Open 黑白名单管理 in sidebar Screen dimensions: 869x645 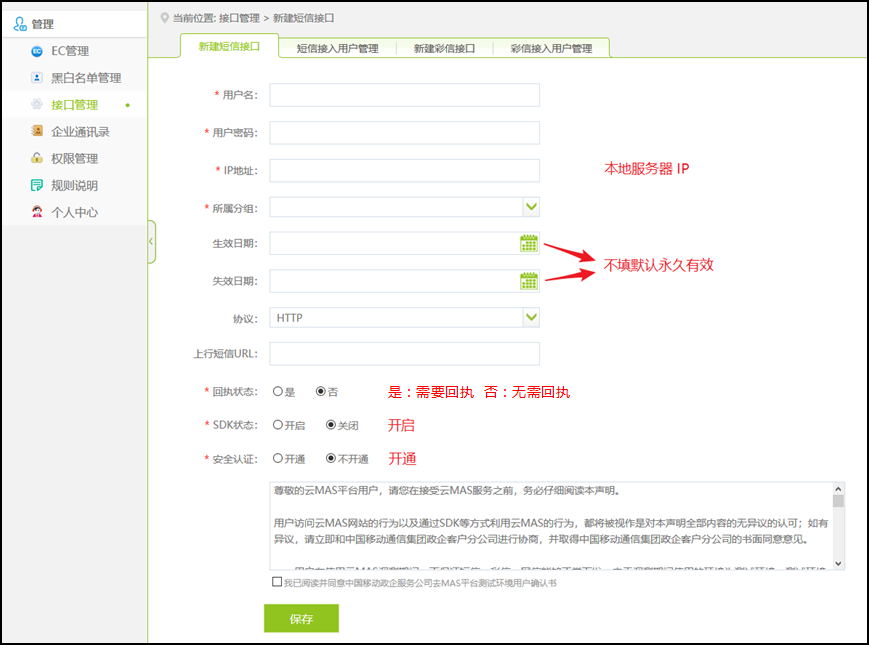tap(75, 78)
